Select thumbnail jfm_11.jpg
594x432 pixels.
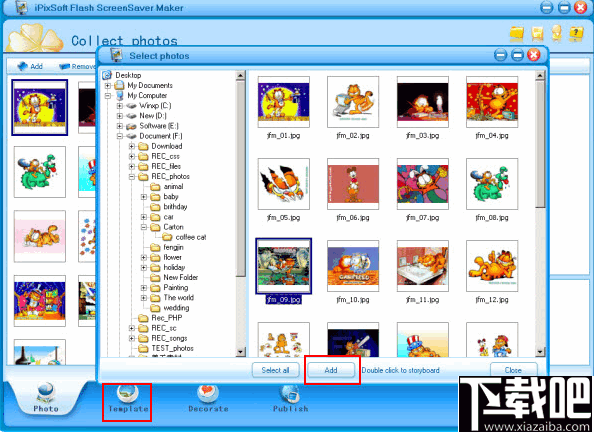pos(422,266)
